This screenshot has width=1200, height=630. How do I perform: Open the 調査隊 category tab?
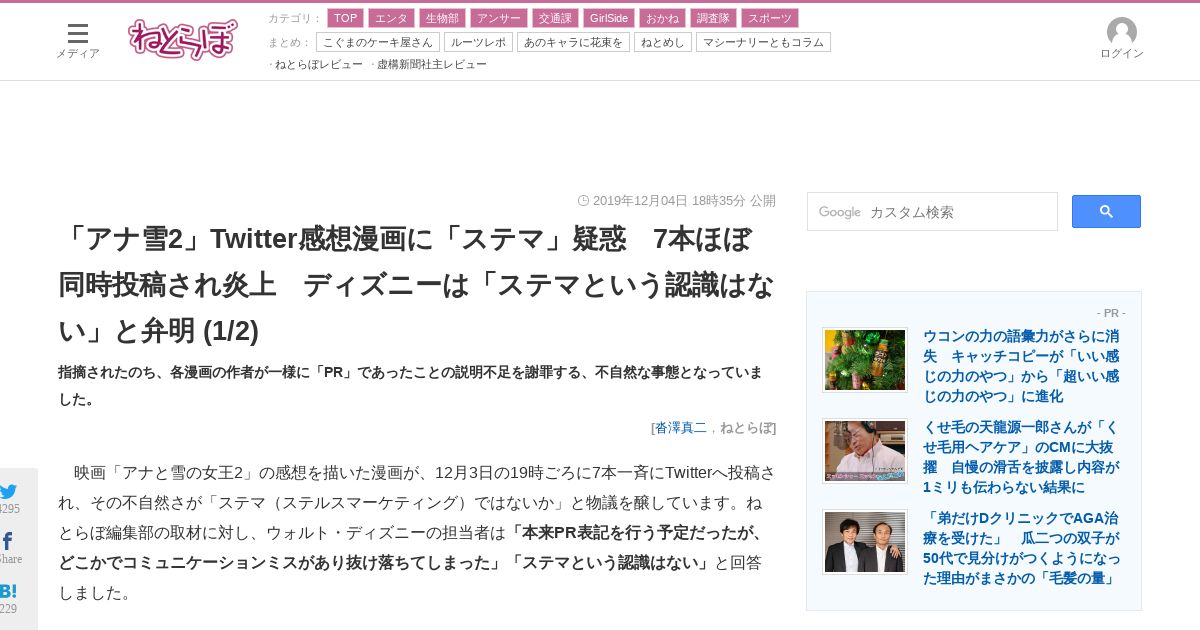713,18
